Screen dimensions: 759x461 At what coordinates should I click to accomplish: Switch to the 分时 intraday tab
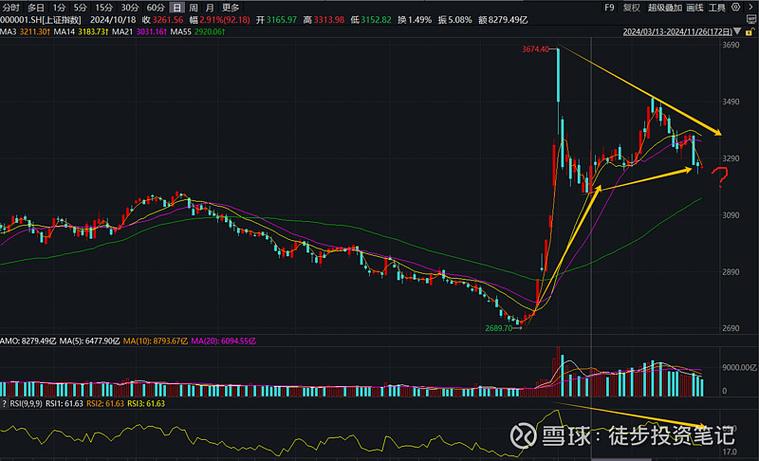[x=10, y=7]
